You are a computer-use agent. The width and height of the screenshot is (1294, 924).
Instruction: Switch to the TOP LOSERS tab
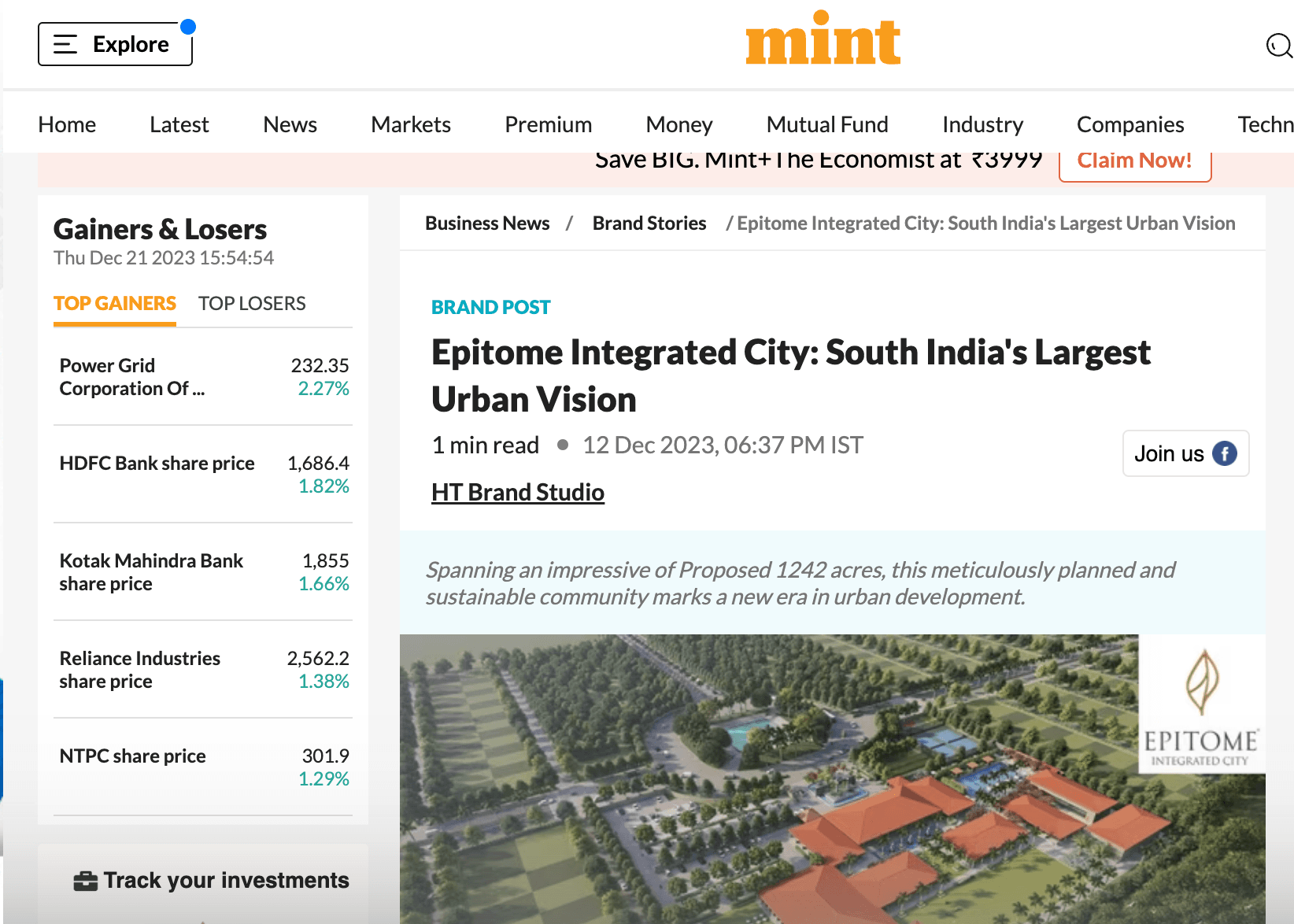point(252,304)
